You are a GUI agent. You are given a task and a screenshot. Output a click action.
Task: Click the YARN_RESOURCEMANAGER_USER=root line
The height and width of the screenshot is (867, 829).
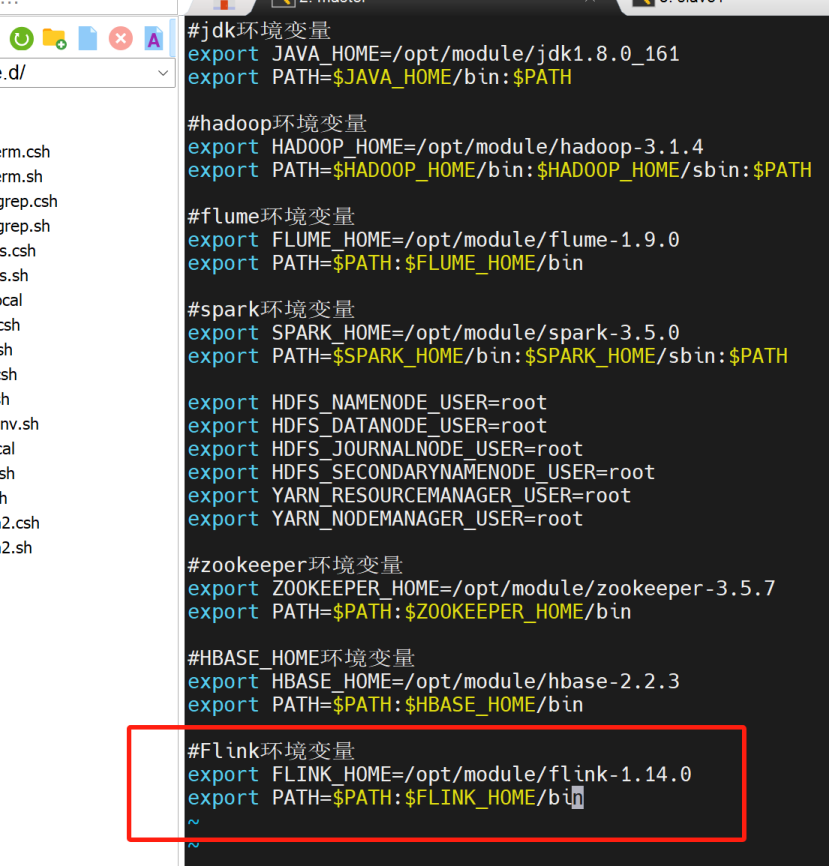[x=409, y=495]
